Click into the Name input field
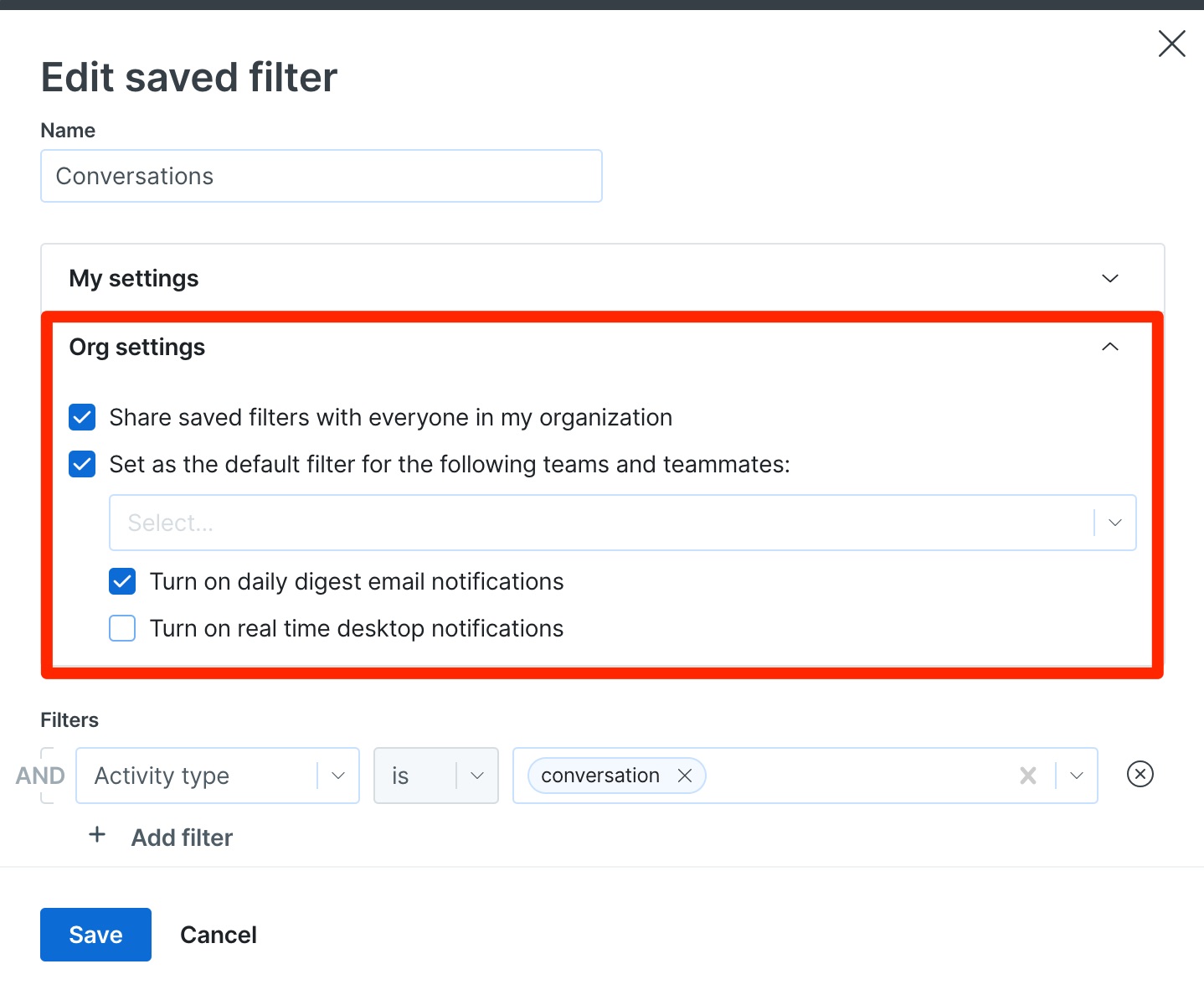This screenshot has width=1204, height=1000. pyautogui.click(x=322, y=176)
